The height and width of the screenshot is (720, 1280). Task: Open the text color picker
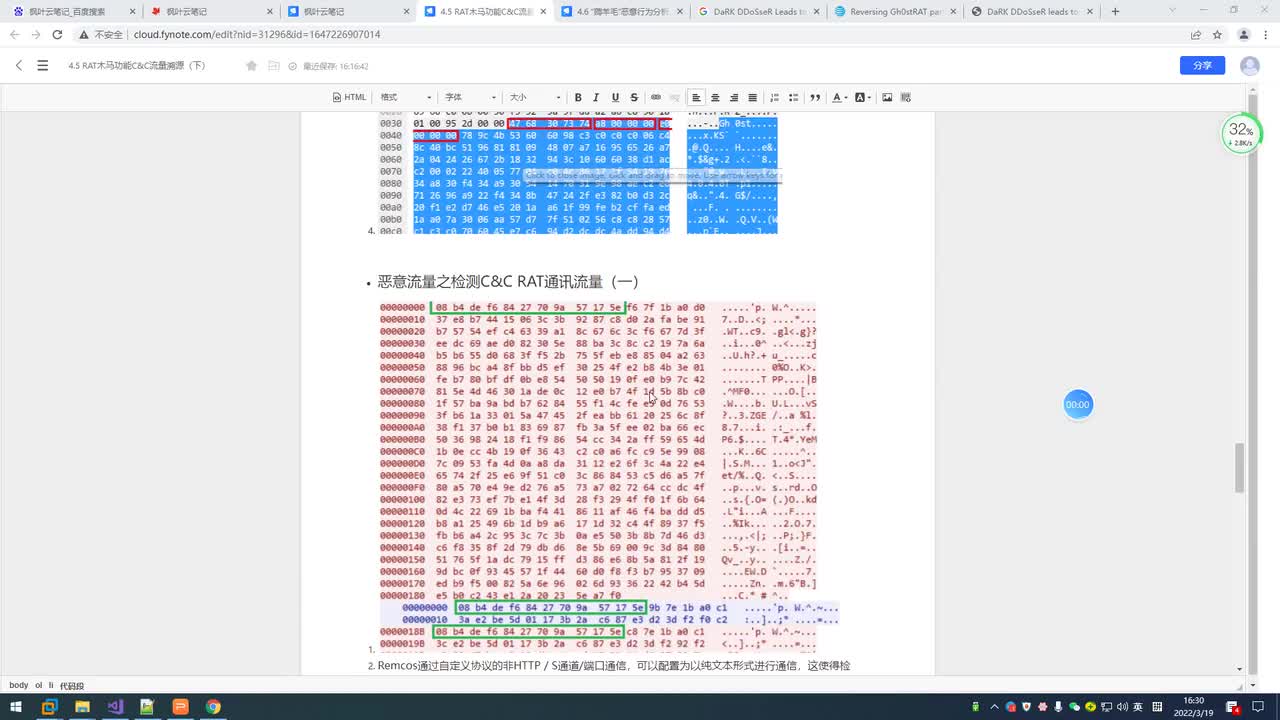point(838,97)
